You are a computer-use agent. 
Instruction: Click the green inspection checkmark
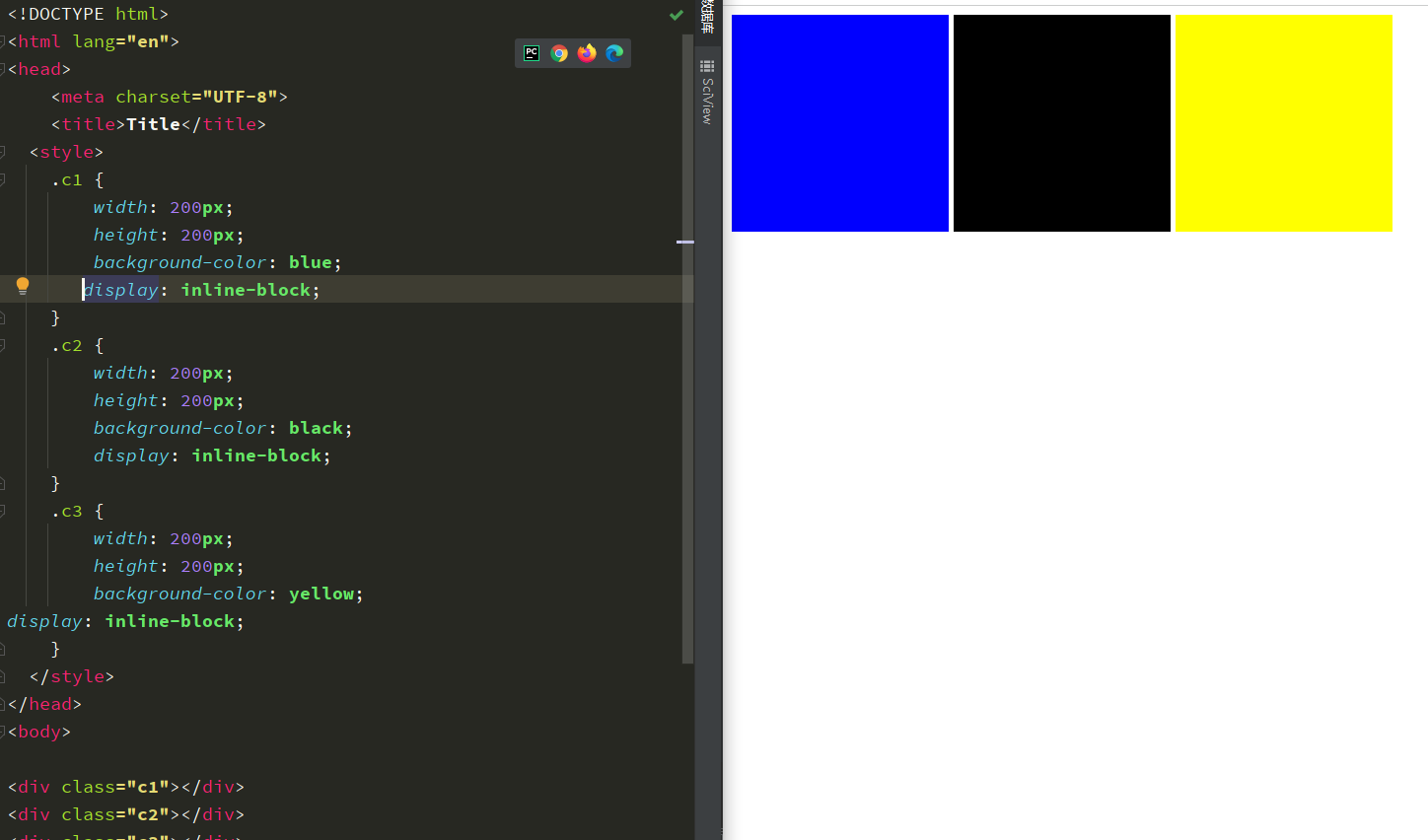point(677,15)
